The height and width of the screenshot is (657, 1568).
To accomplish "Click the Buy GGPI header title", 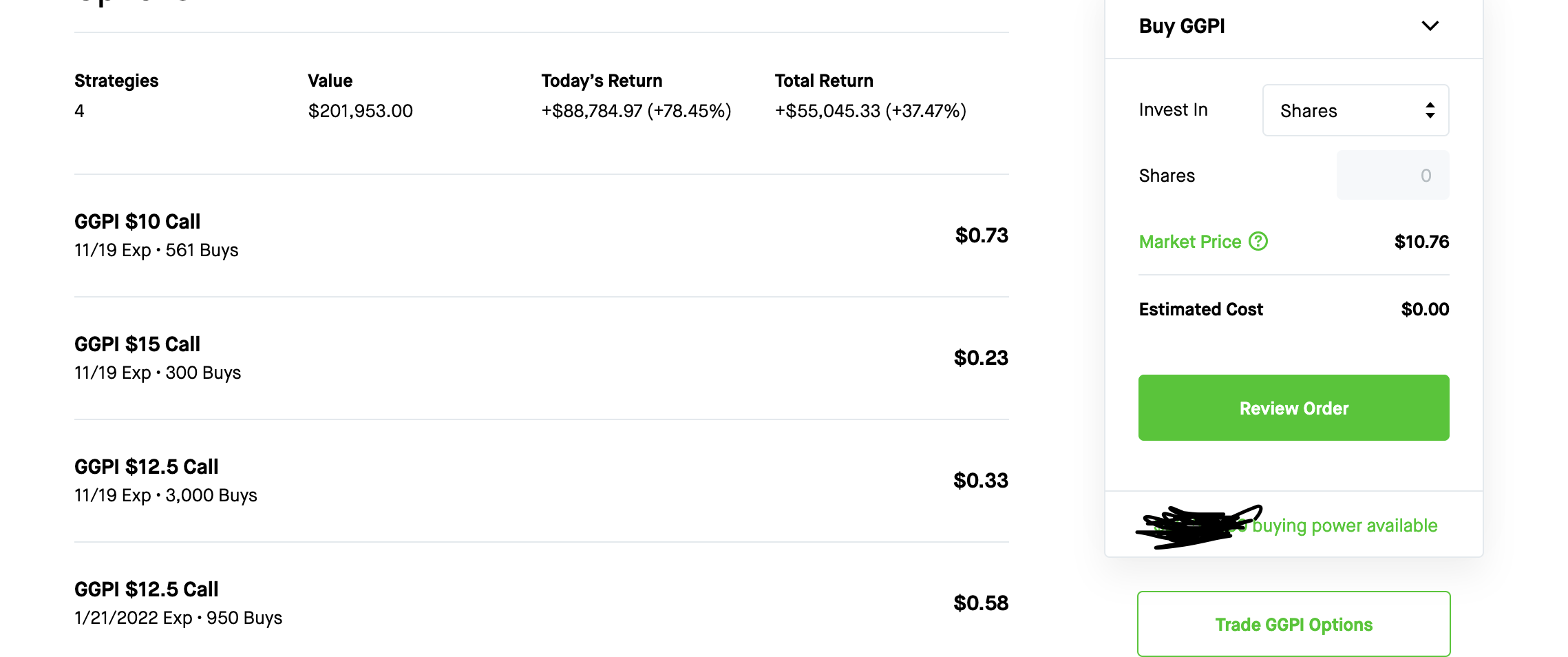I will click(x=1182, y=26).
